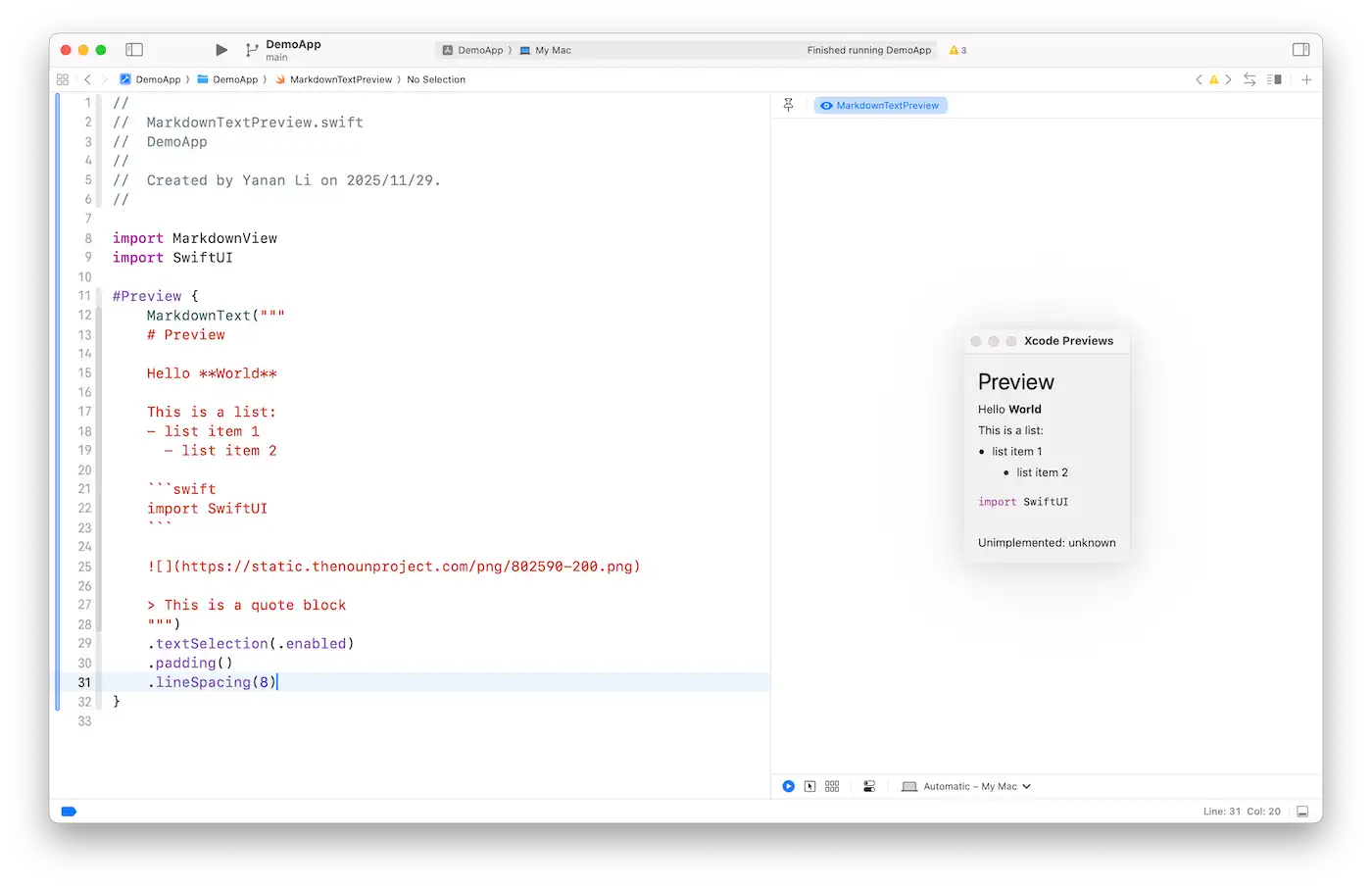Image resolution: width=1372 pixels, height=888 pixels.
Task: Pin the preview using the pin icon
Action: pyautogui.click(x=788, y=105)
